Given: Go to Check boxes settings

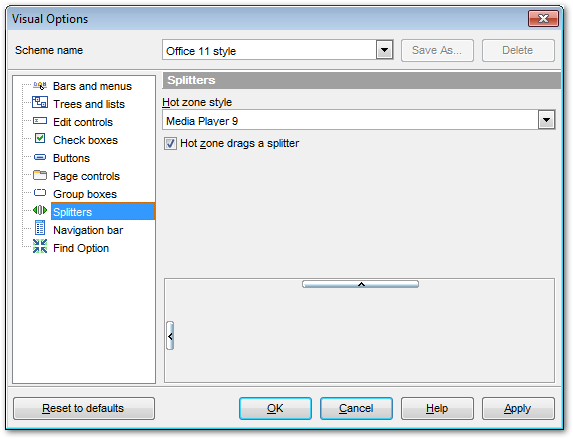Looking at the screenshot, I should pos(86,140).
